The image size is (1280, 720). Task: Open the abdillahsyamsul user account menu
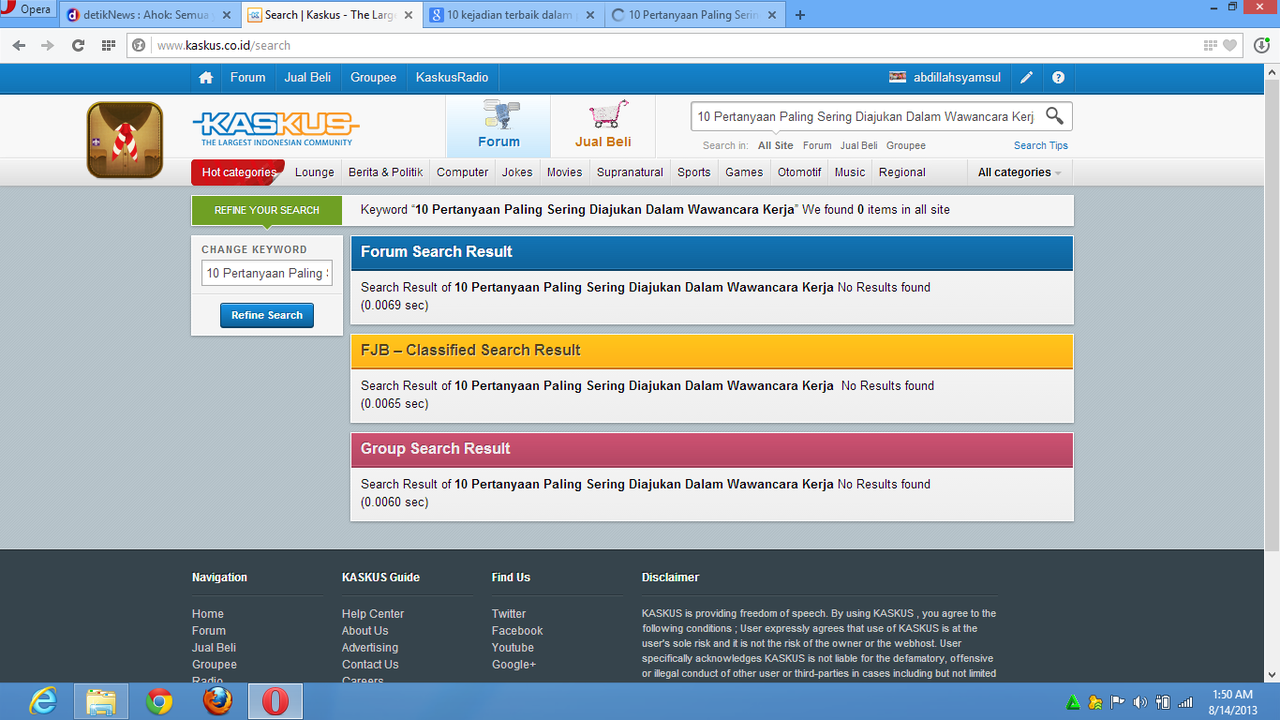coord(945,78)
